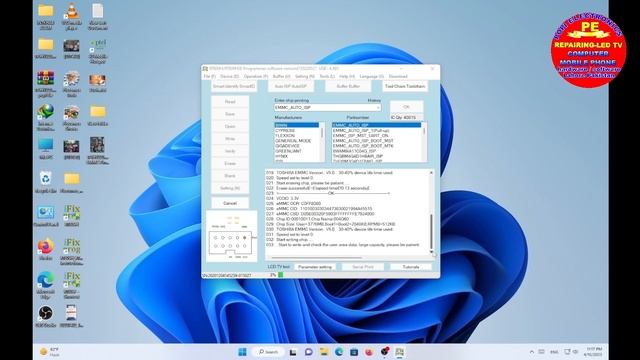This screenshot has height=360, width=640.
Task: Open the blank document file desktop icon
Action: coord(98,16)
